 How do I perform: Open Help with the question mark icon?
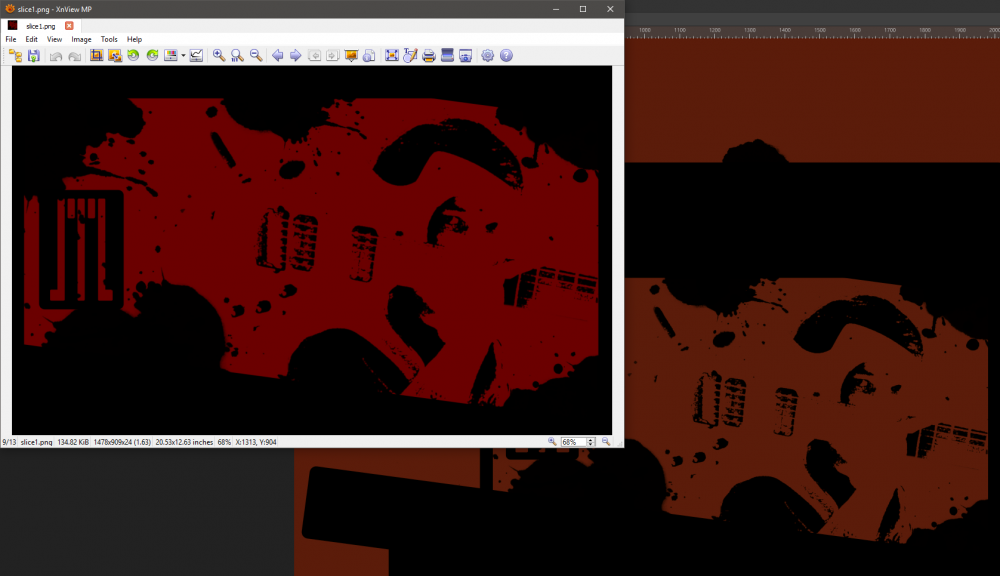(506, 55)
